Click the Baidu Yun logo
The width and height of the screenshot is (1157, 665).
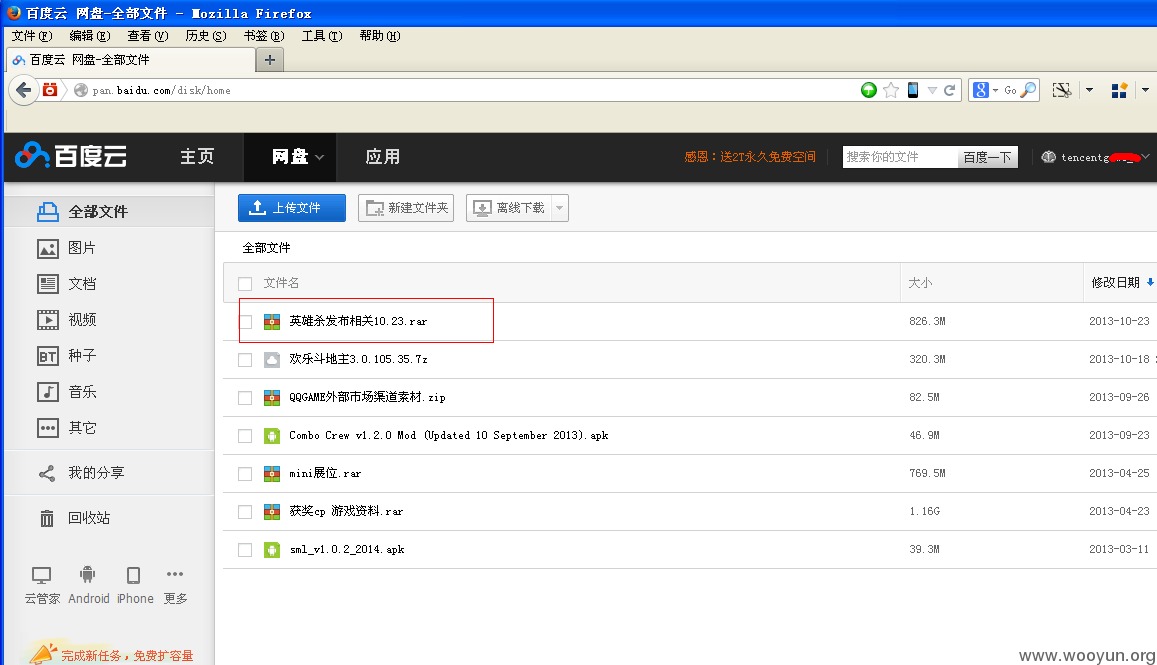coord(71,156)
